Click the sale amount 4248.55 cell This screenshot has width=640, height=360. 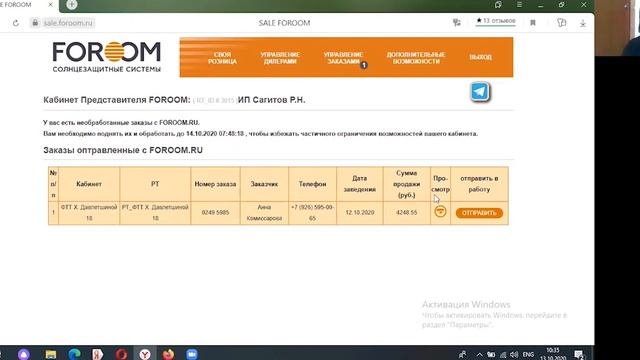click(407, 213)
